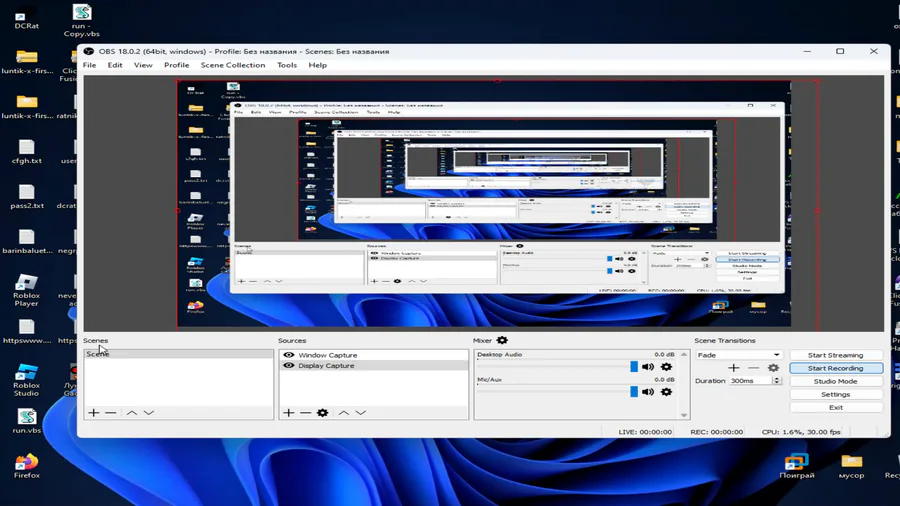The width and height of the screenshot is (900, 506).
Task: Select the Scene item in Scenes list
Action: (x=179, y=354)
